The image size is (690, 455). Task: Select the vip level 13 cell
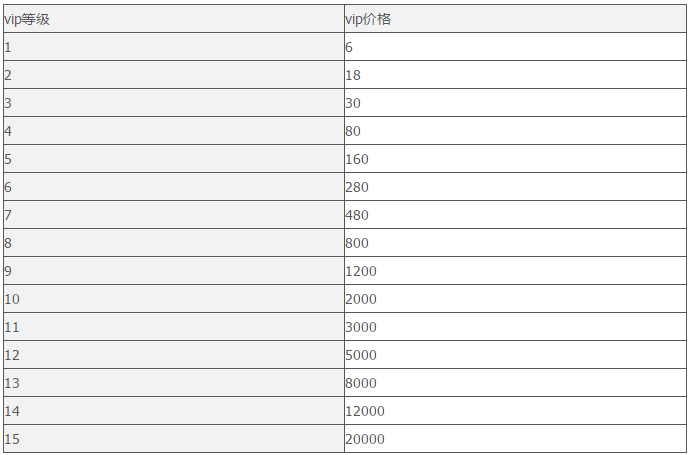tap(173, 383)
